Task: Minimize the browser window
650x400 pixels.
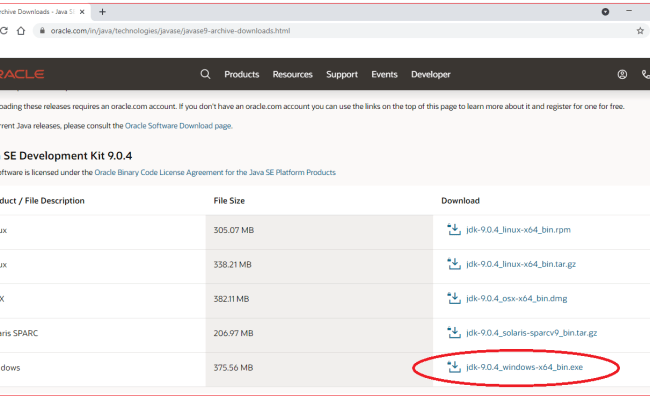Action: click(629, 11)
